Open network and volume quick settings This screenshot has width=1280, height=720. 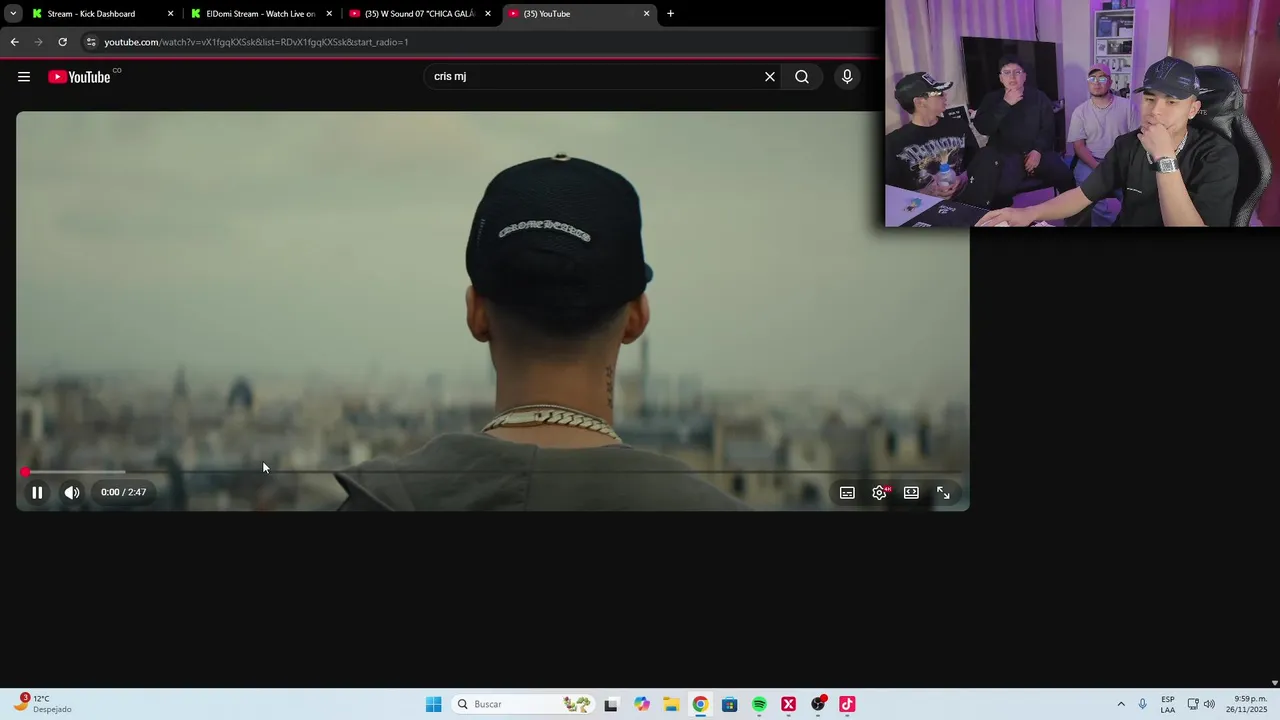(x=1201, y=704)
